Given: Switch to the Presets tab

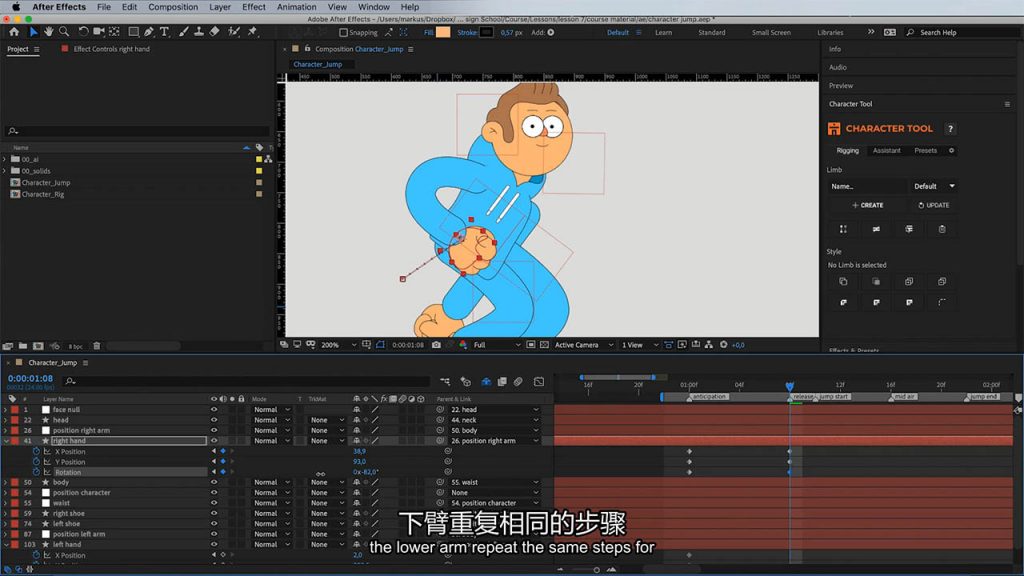Looking at the screenshot, I should coord(925,150).
